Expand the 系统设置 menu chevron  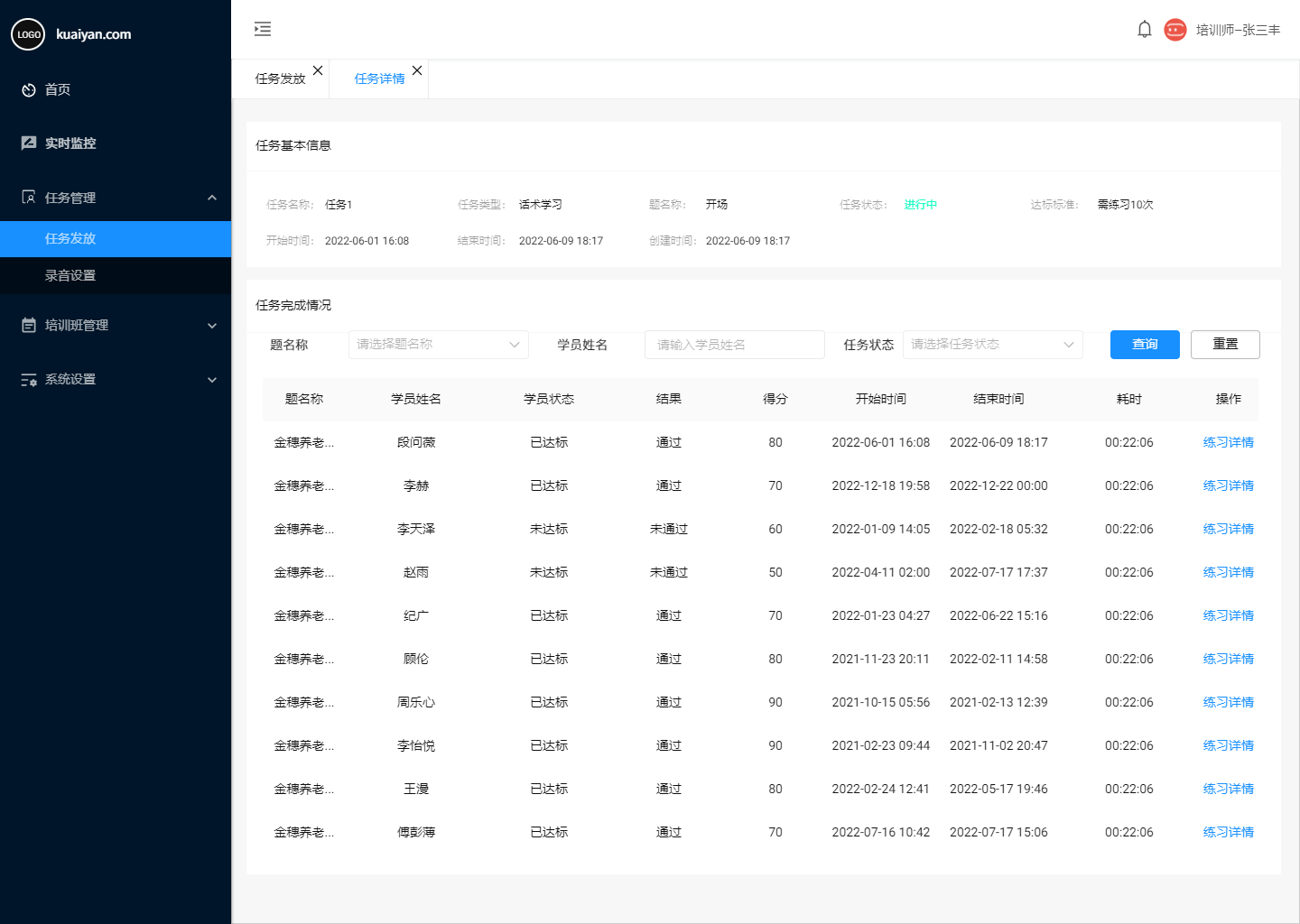point(212,380)
